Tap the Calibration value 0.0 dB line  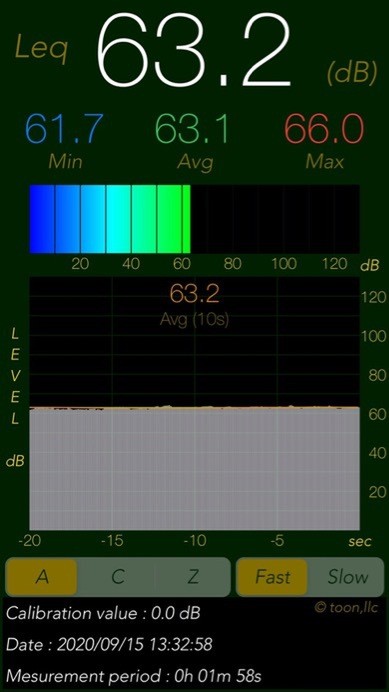[x=103, y=613]
